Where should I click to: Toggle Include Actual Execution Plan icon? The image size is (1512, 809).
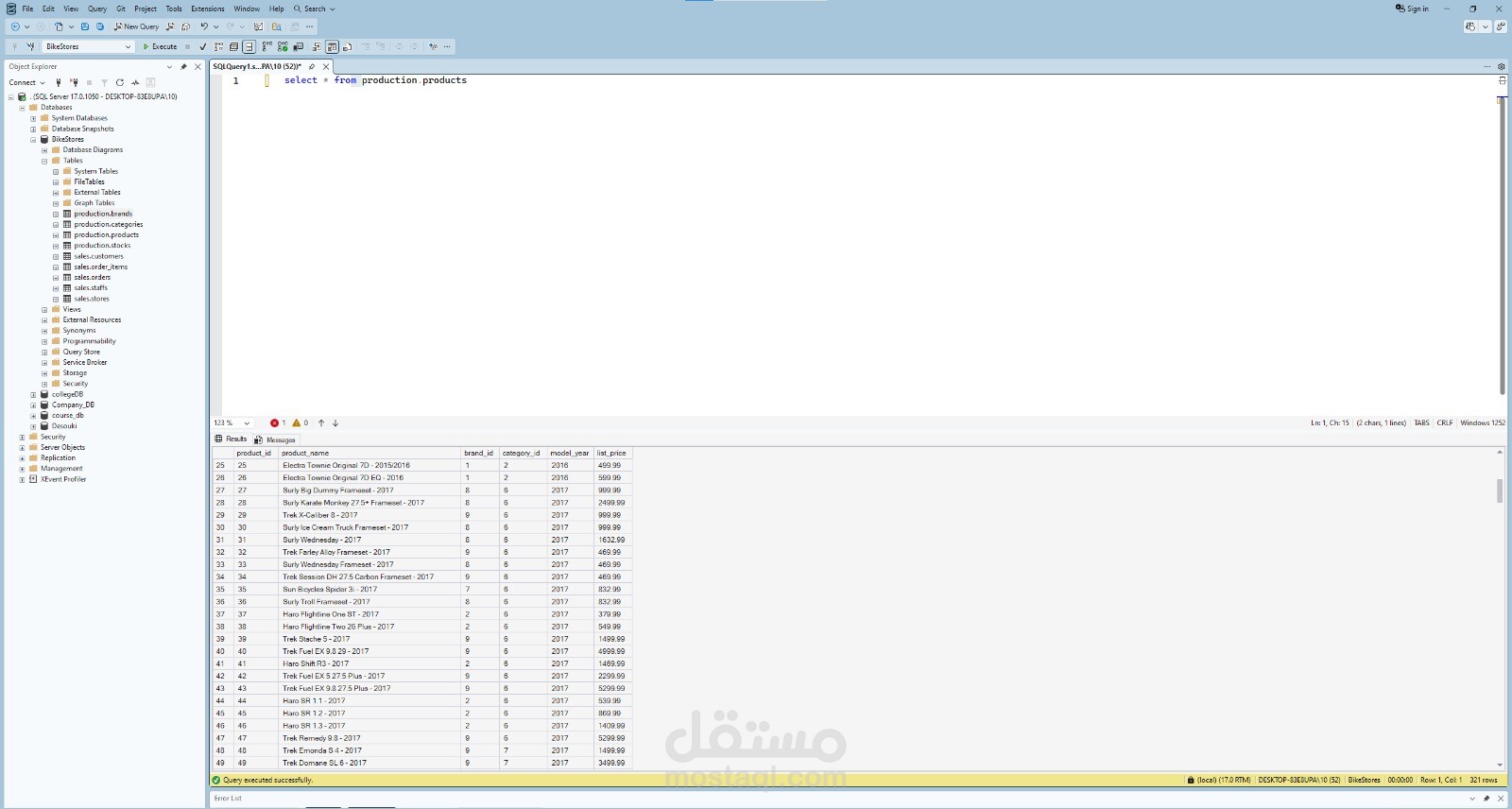[x=266, y=46]
